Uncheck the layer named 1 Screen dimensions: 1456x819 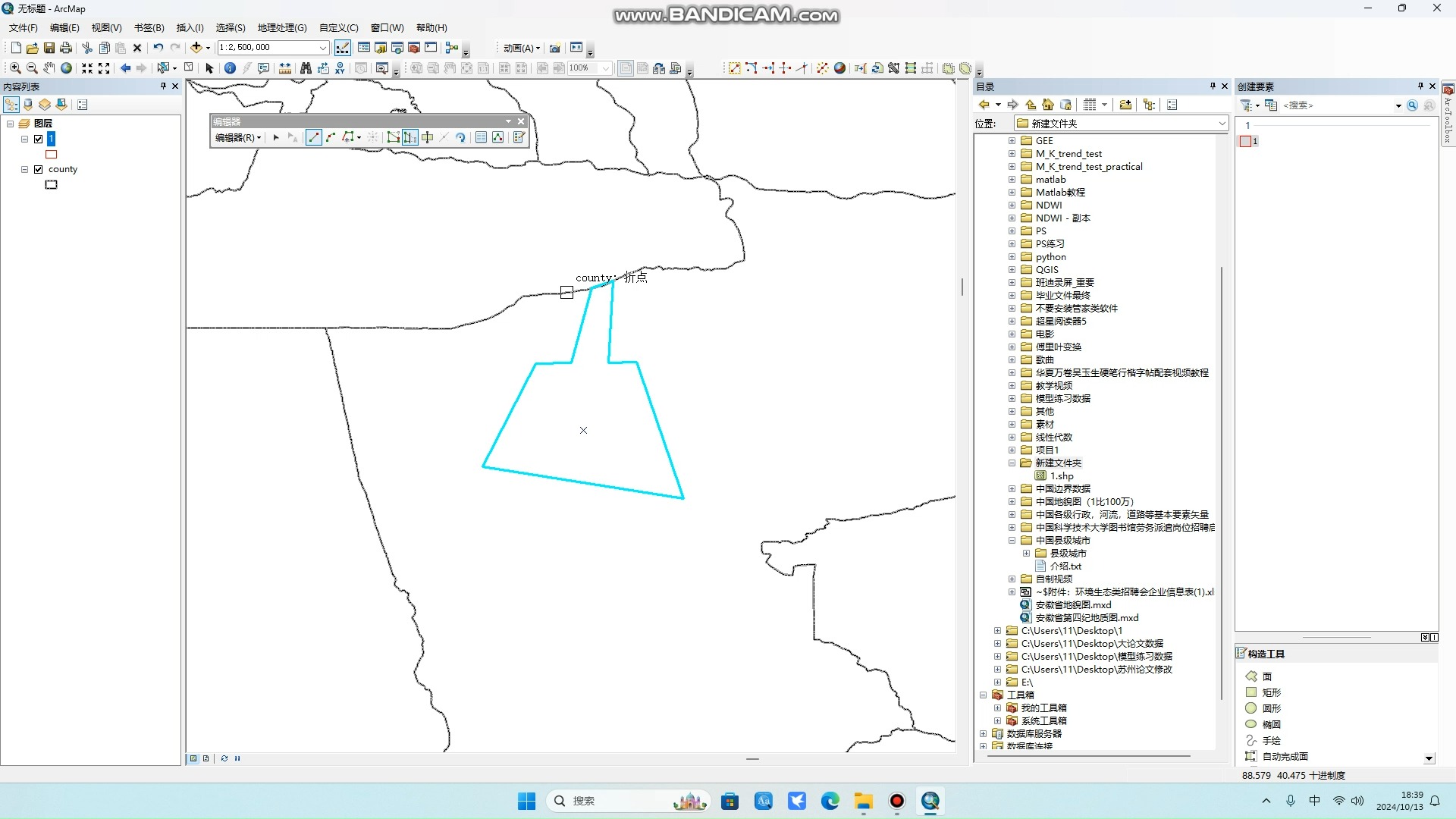(x=38, y=139)
